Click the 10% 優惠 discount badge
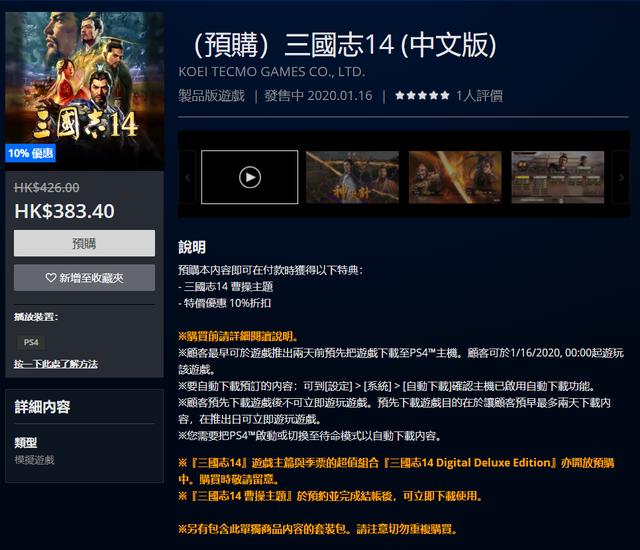This screenshot has width=640, height=550. (x=31, y=153)
